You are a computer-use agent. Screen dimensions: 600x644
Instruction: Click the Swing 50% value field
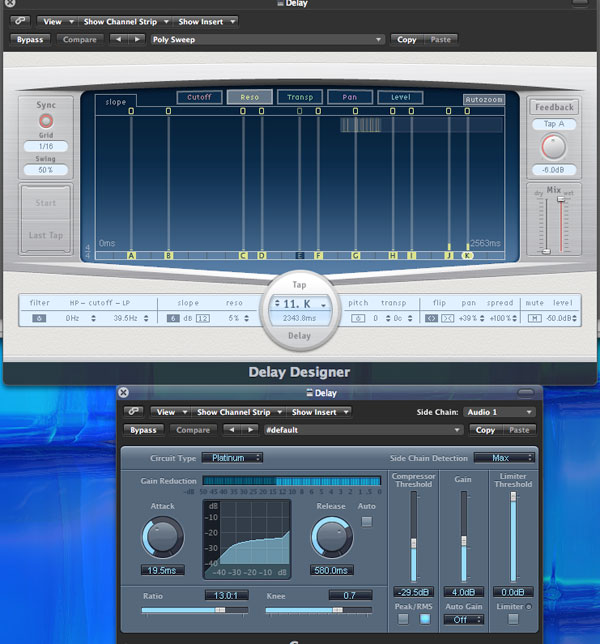click(x=46, y=170)
